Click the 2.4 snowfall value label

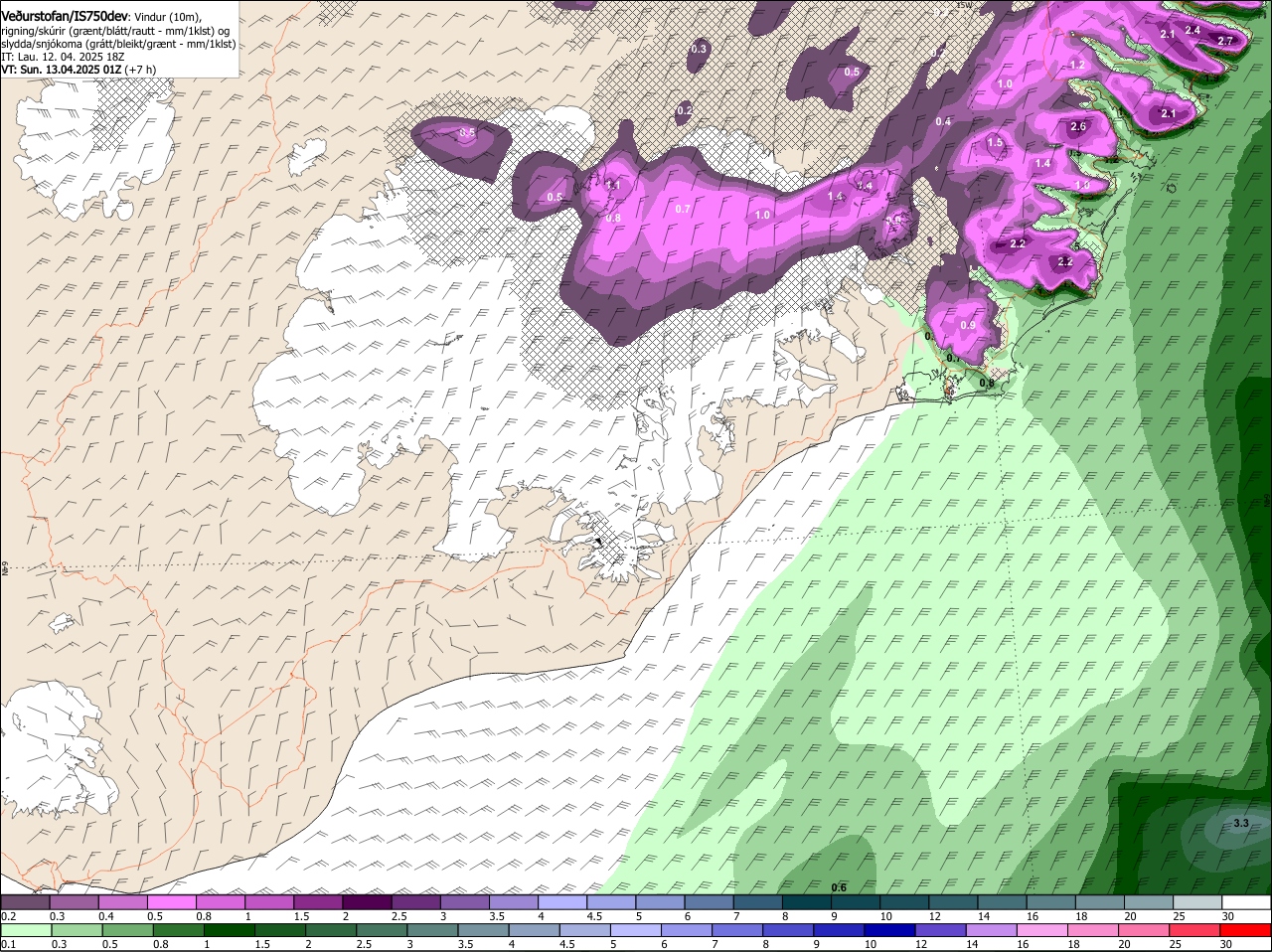1193,30
